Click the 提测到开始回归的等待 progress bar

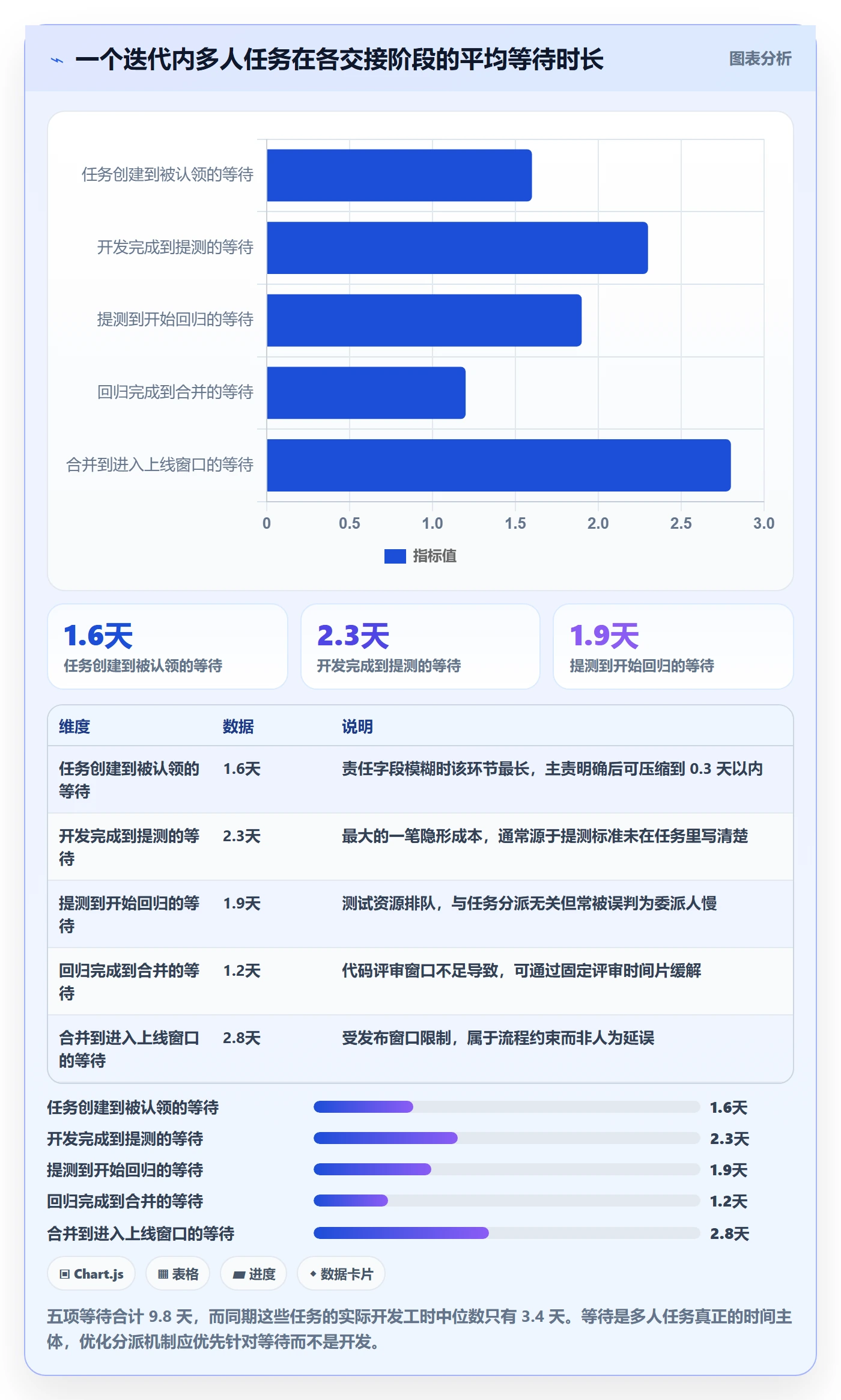506,1169
